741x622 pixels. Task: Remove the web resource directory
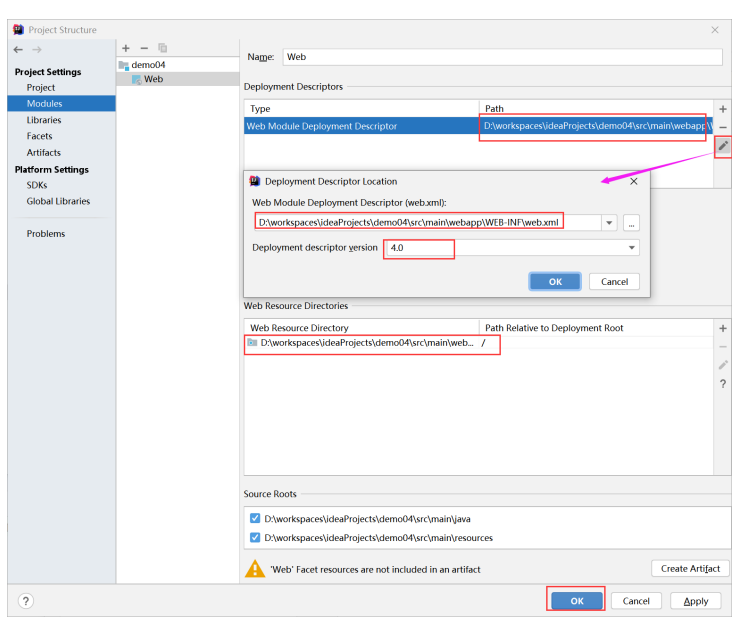pos(723,347)
